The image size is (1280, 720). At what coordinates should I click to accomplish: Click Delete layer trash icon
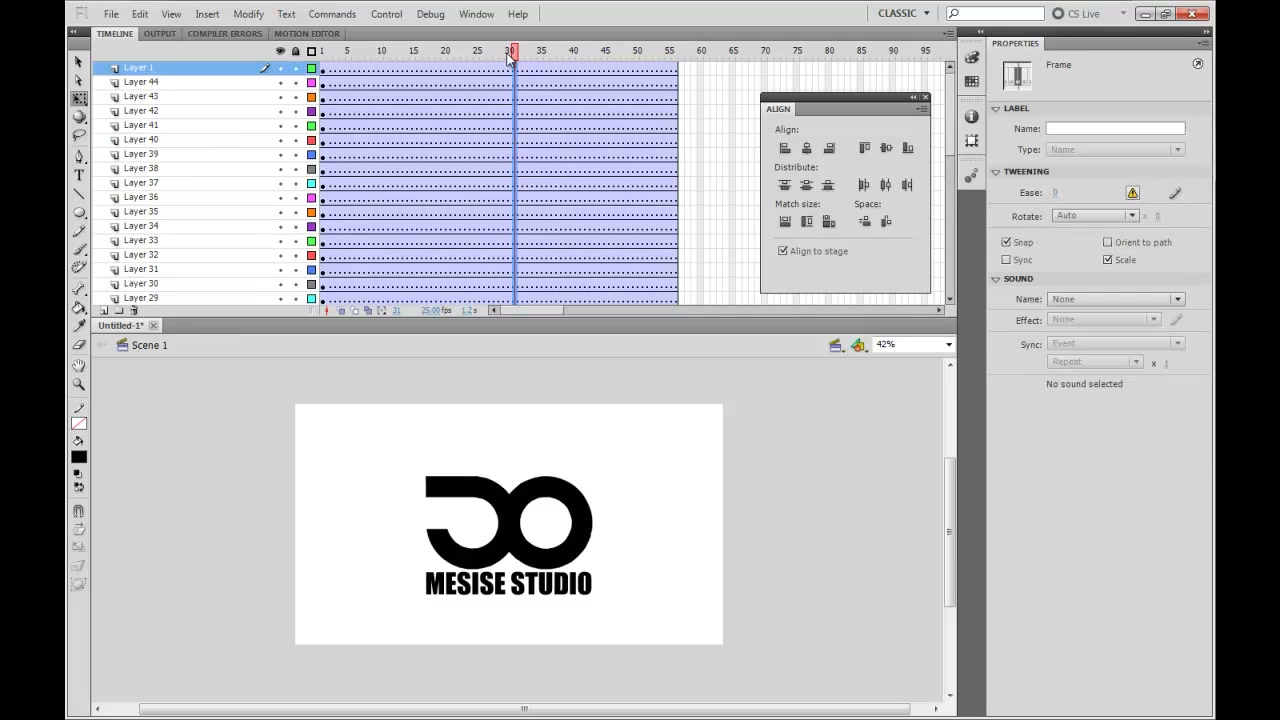(x=134, y=311)
